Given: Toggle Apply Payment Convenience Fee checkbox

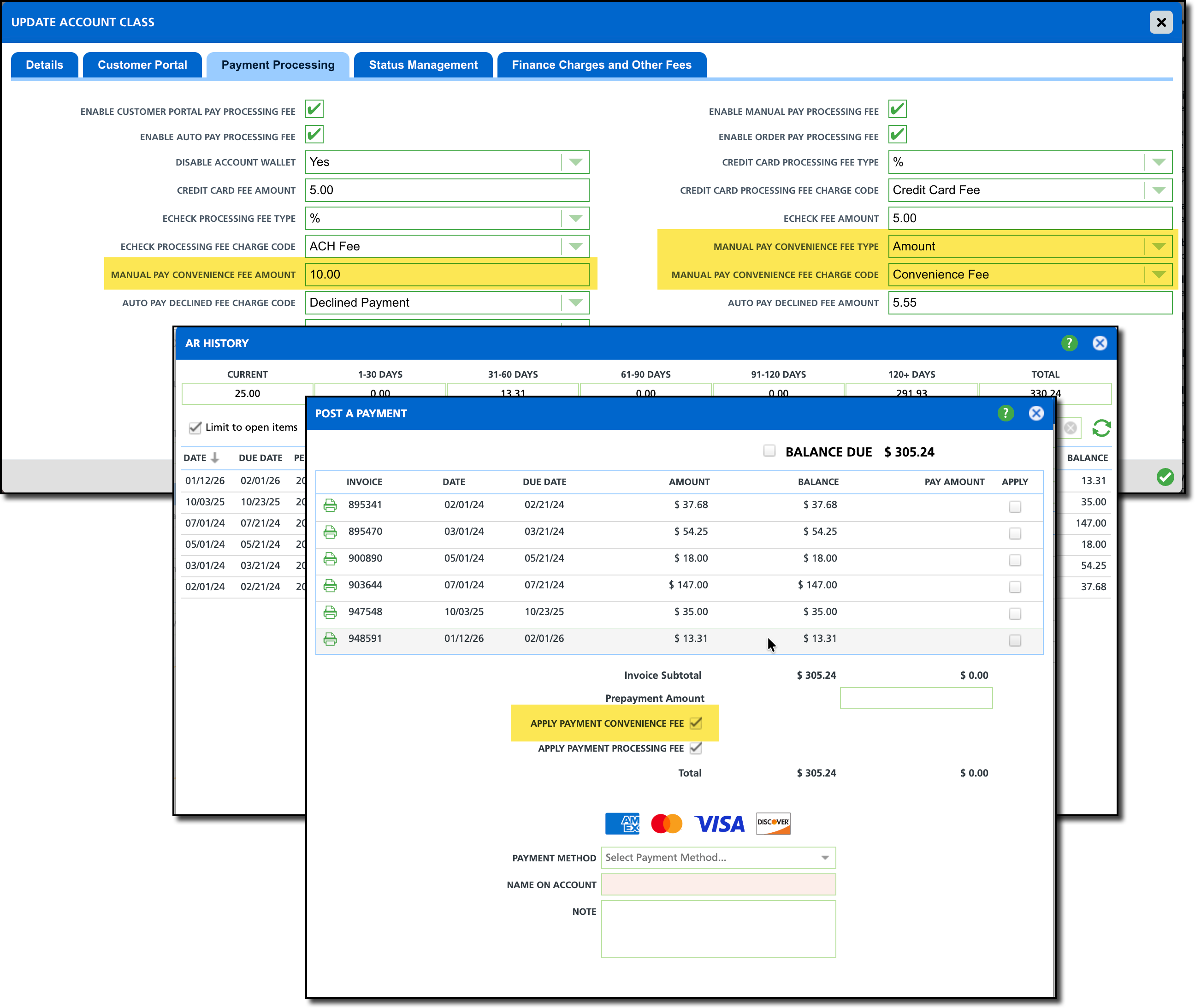Looking at the screenshot, I should 695,723.
